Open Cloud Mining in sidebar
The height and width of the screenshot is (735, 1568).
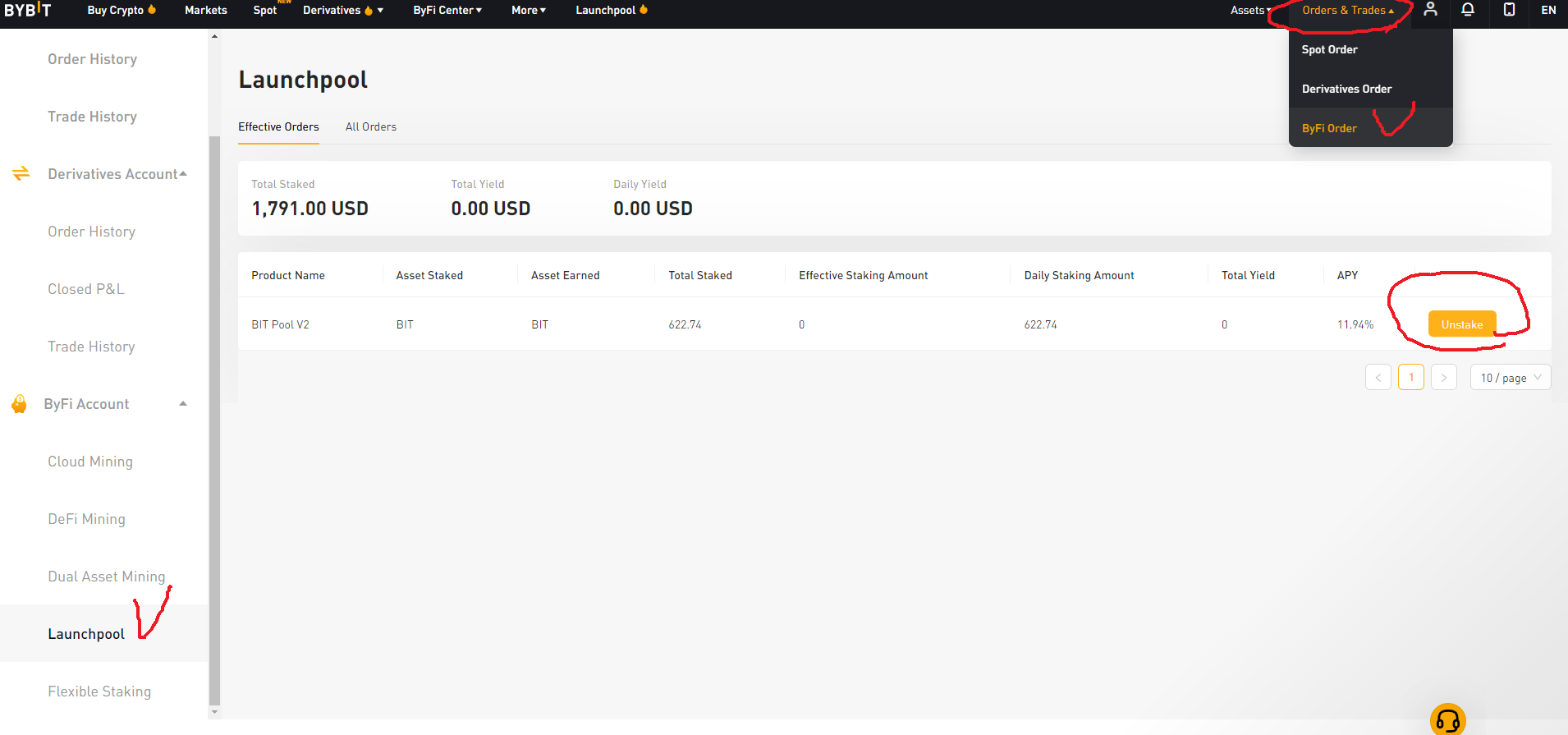pyautogui.click(x=90, y=462)
